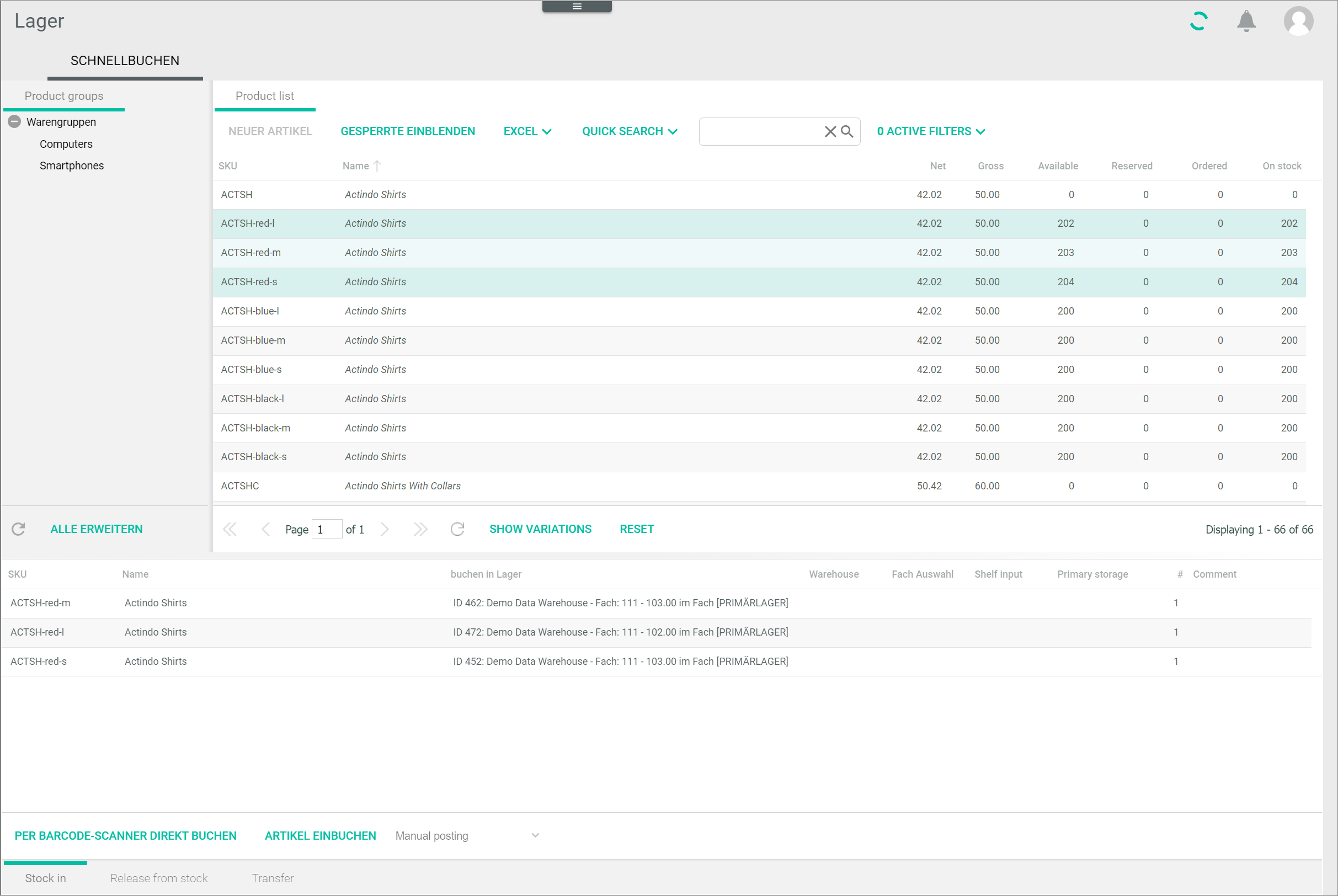The width and height of the screenshot is (1338, 896).
Task: Select the ACTSH-red-l row in product list
Action: tap(759, 223)
